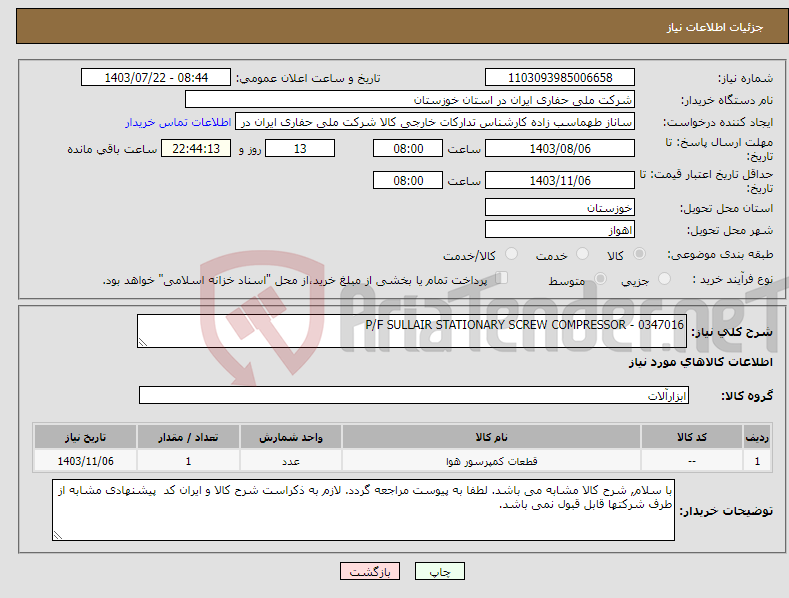Click the تاریخ نیاز column header
Screen dimensions: 789x598
click(x=86, y=437)
